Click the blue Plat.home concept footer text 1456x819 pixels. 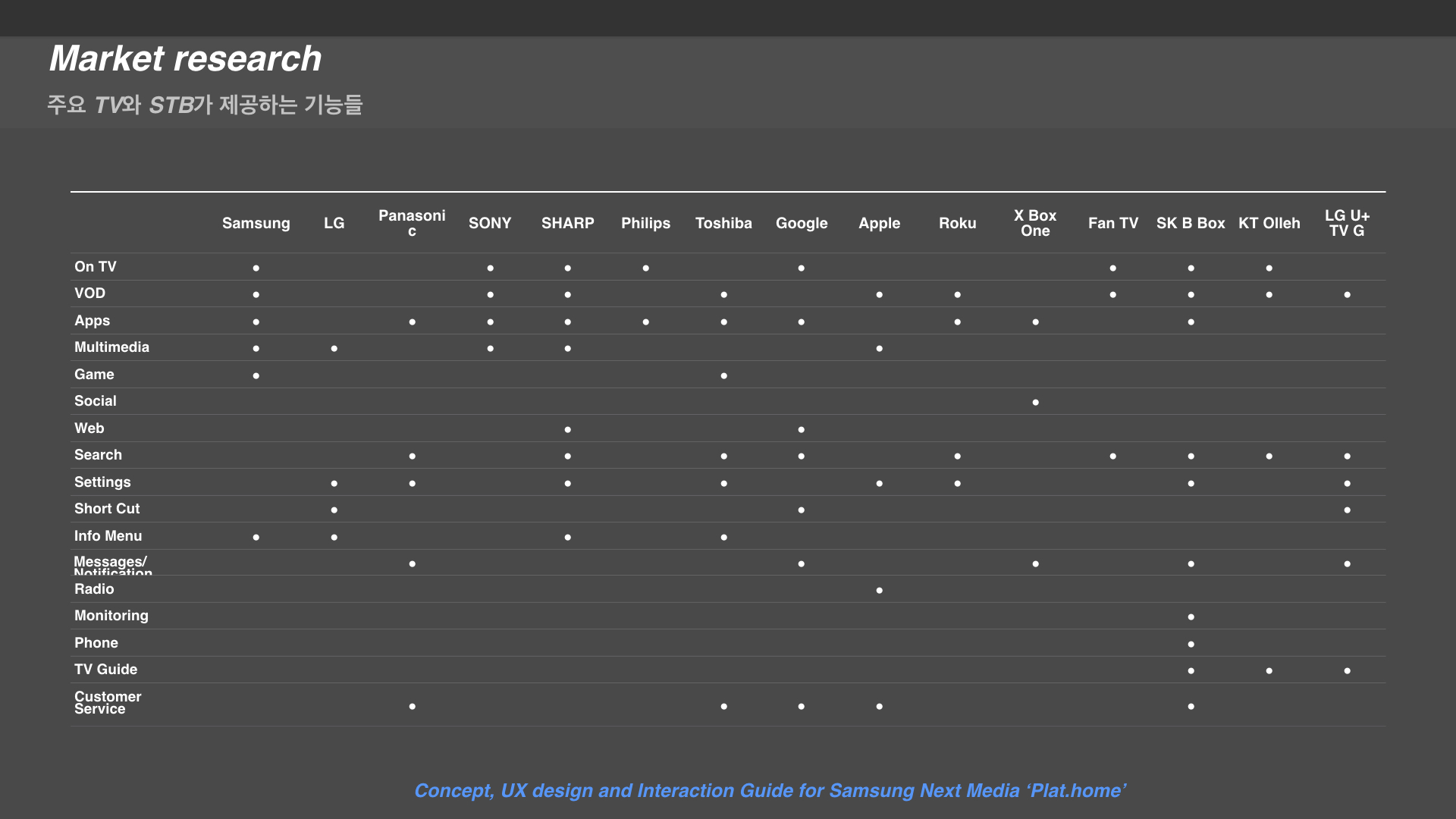[770, 790]
